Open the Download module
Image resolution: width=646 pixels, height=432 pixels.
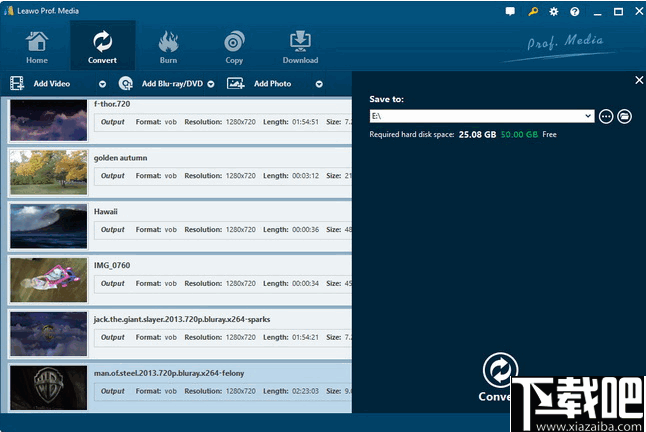pyautogui.click(x=300, y=47)
